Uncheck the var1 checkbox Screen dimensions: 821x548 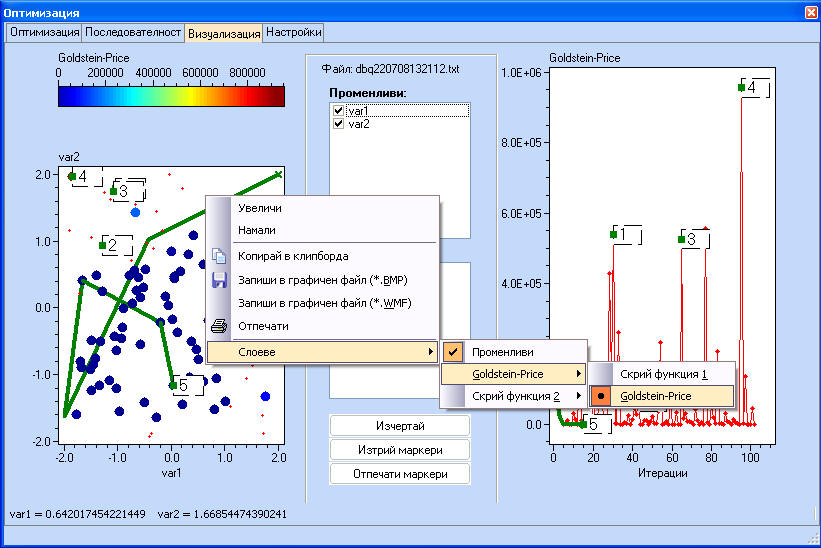339,111
